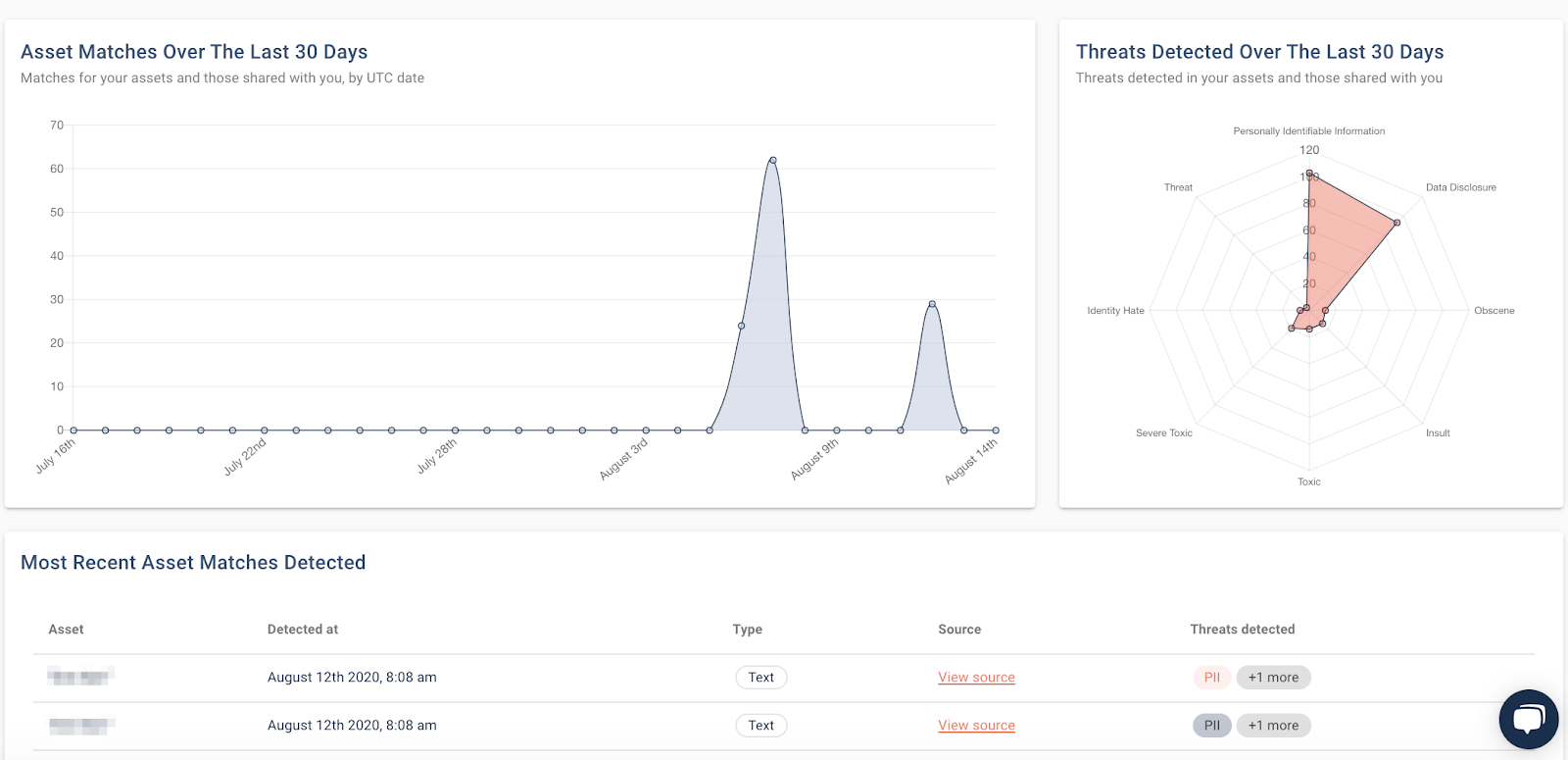This screenshot has height=760, width=1568.
Task: Select the Personally Identifiable Information radar point
Action: click(1309, 174)
